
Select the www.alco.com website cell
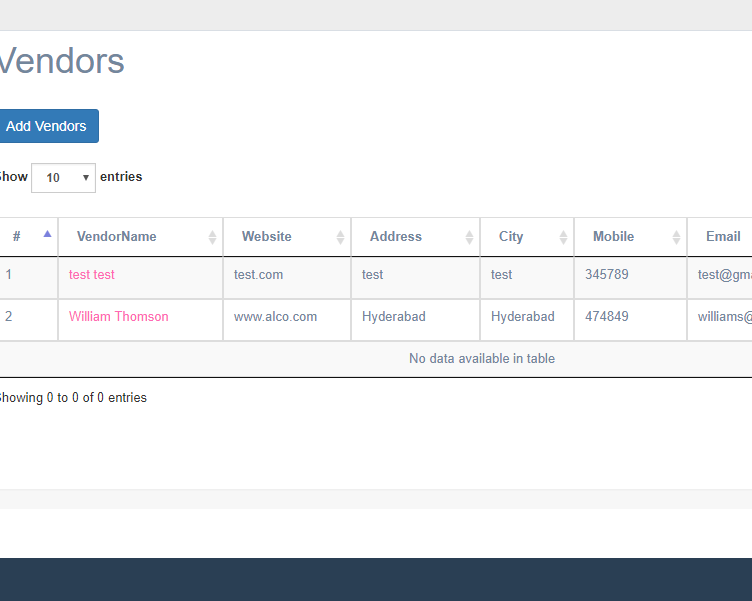pyautogui.click(x=287, y=320)
